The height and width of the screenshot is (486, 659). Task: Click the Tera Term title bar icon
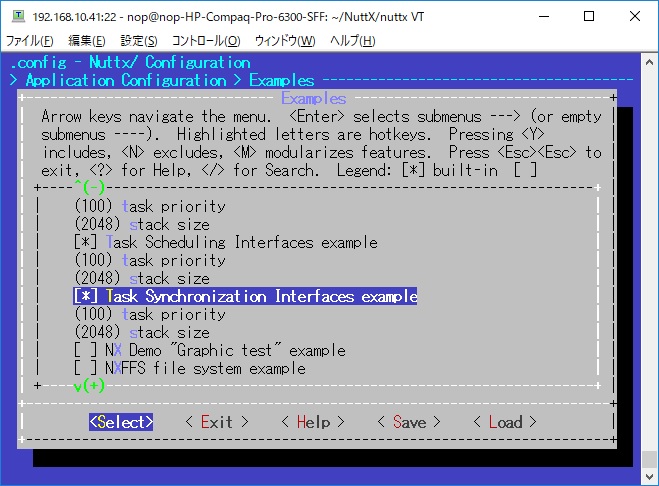pyautogui.click(x=18, y=16)
